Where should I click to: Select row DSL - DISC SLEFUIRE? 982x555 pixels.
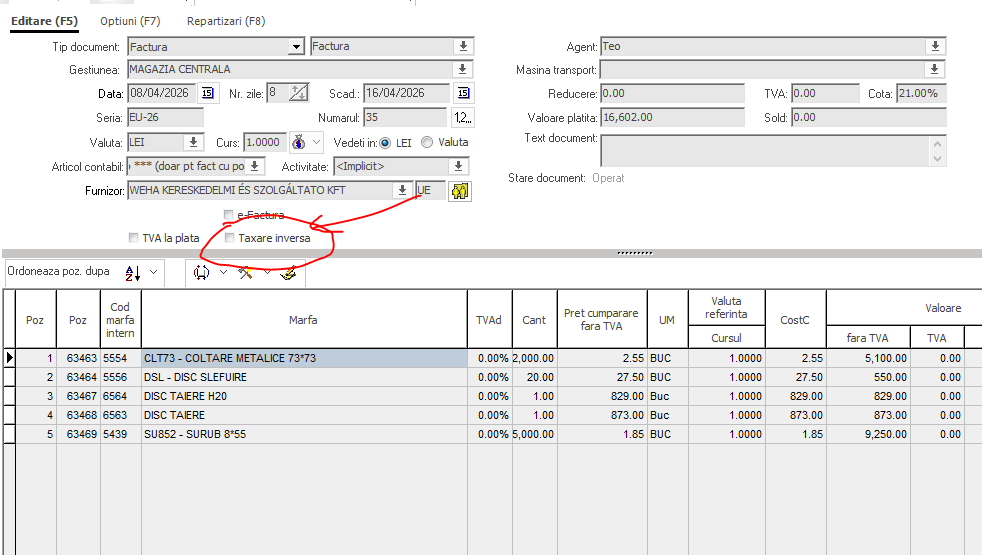coord(304,377)
